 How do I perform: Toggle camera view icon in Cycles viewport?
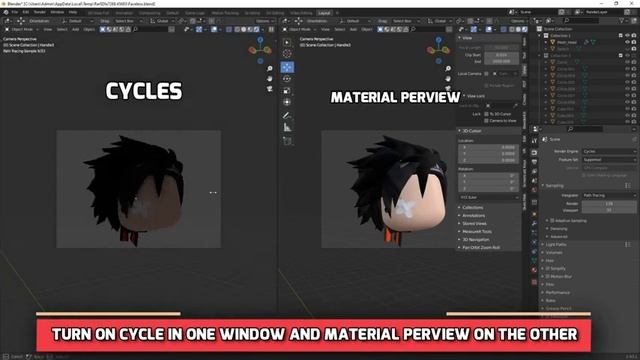(x=270, y=88)
